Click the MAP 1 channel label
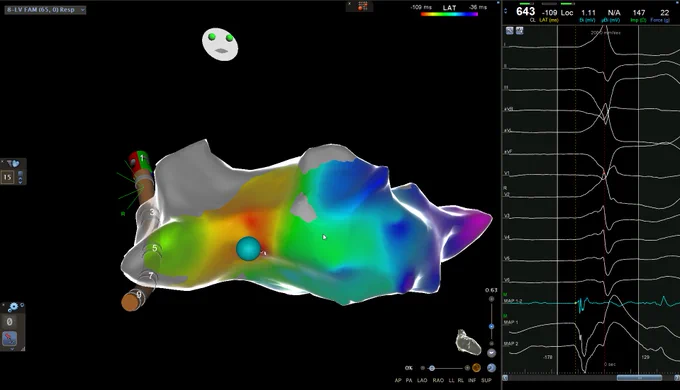Image resolution: width=680 pixels, height=390 pixels. point(510,322)
